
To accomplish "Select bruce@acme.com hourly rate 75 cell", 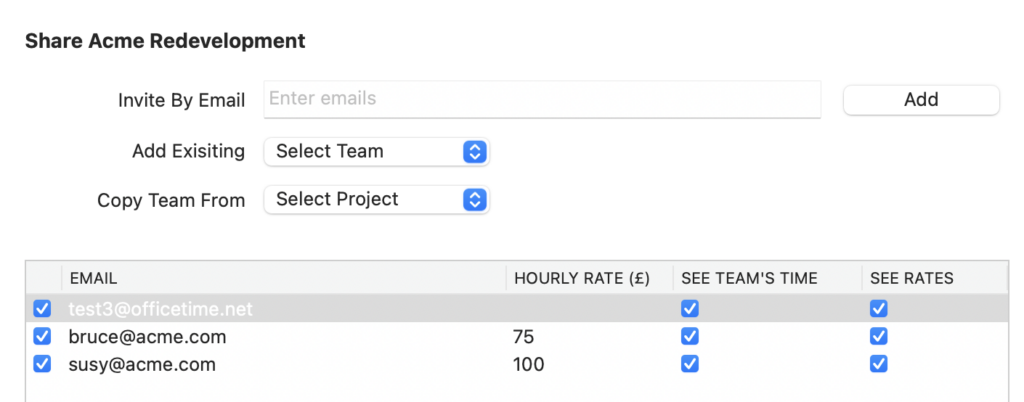I will (x=523, y=337).
